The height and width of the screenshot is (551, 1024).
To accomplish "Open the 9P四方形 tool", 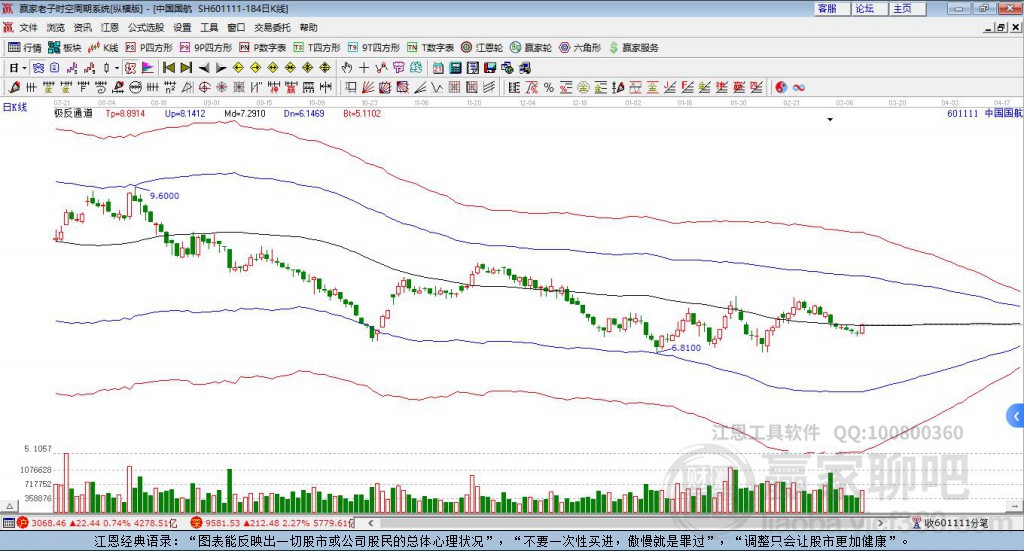I will (x=206, y=48).
